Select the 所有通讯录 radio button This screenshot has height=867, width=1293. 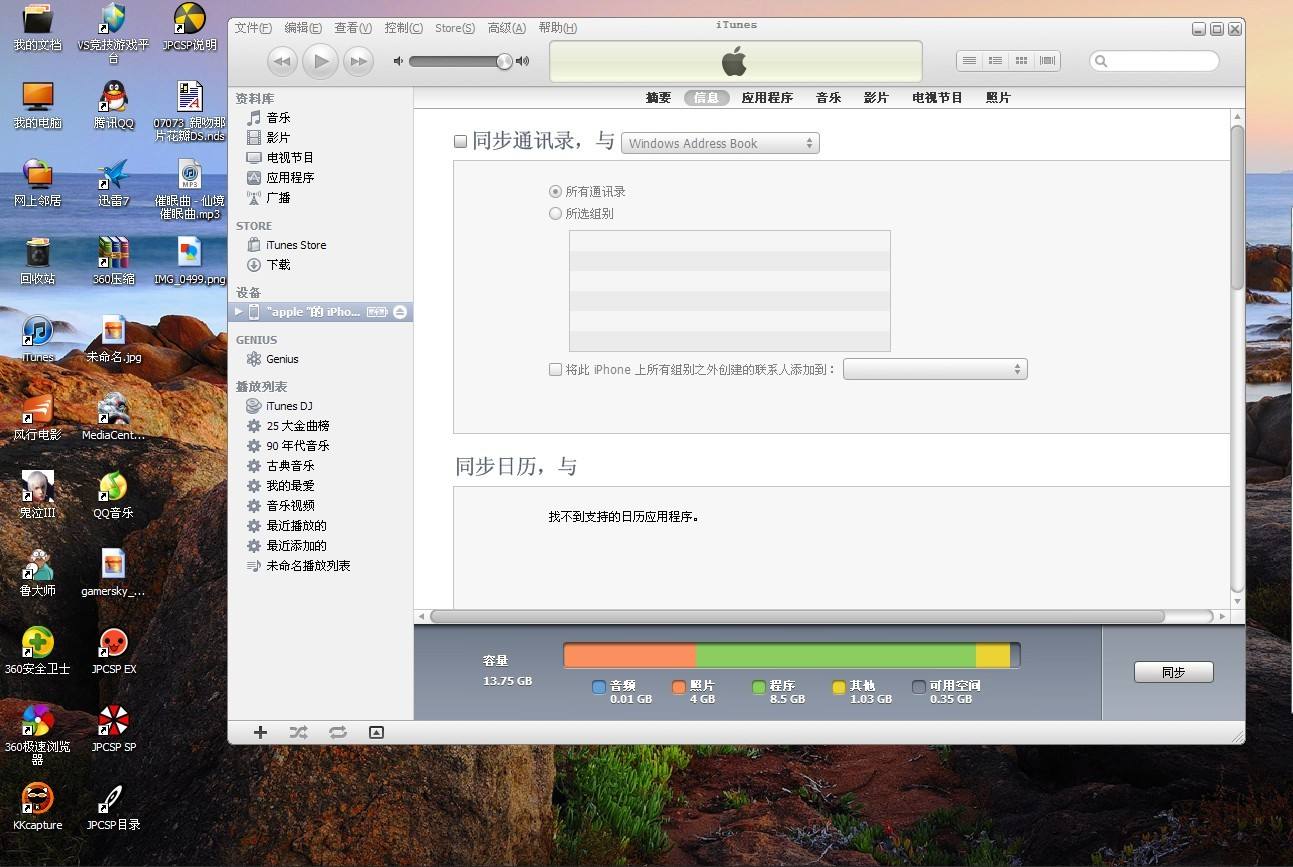point(555,191)
